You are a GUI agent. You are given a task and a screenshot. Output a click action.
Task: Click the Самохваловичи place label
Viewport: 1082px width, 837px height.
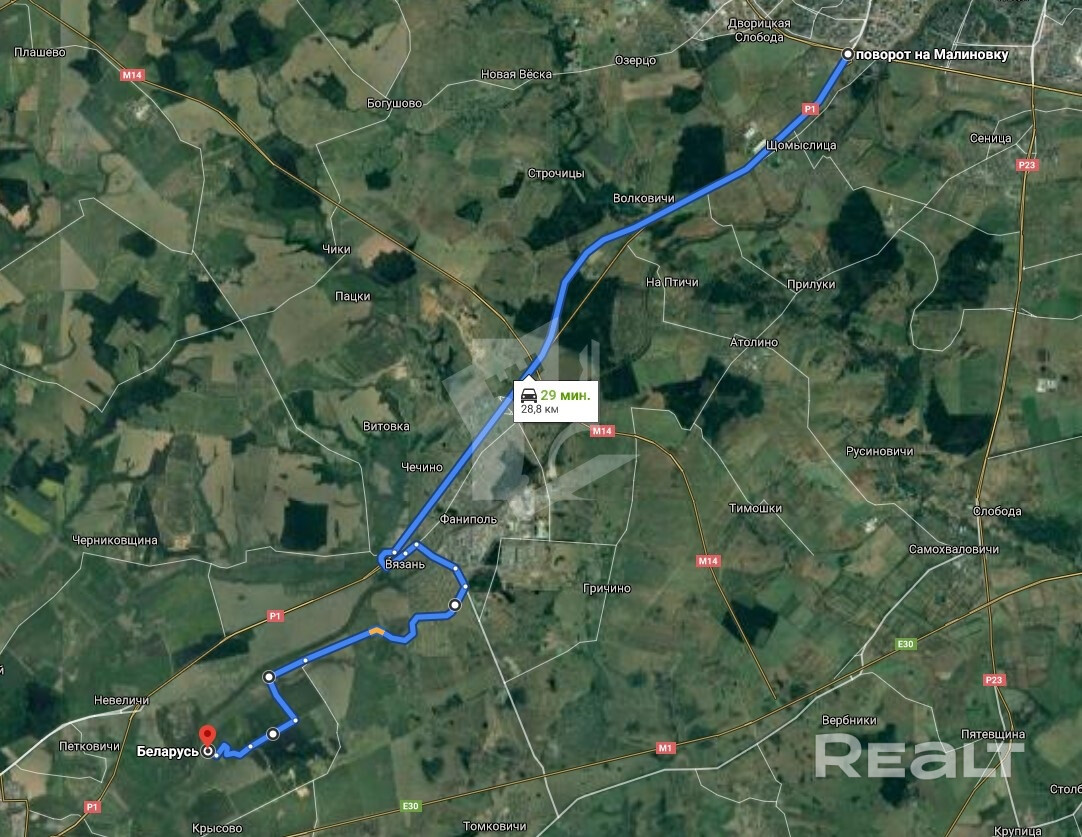click(954, 549)
